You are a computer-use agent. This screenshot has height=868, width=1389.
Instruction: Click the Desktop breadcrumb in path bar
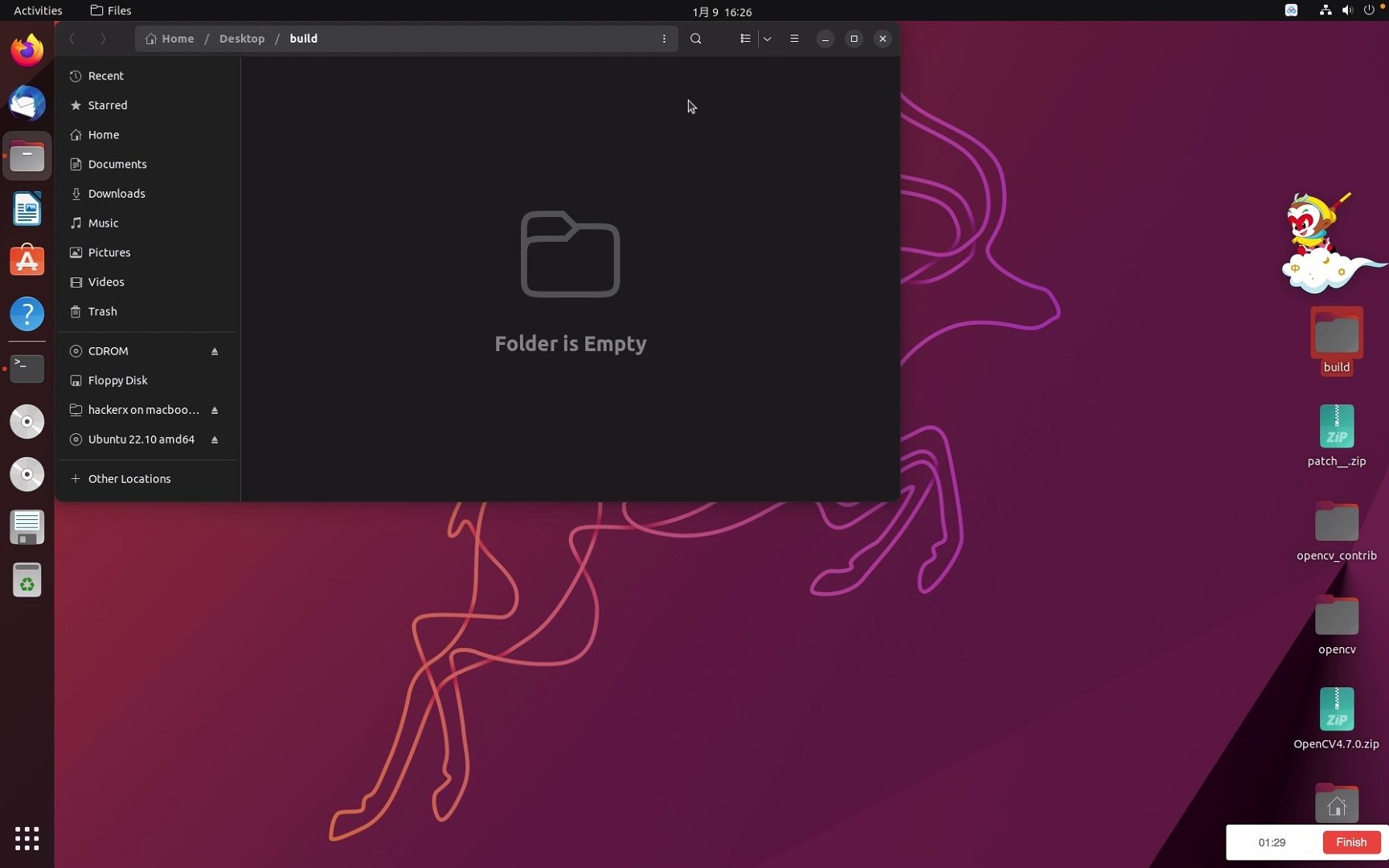[x=241, y=39]
